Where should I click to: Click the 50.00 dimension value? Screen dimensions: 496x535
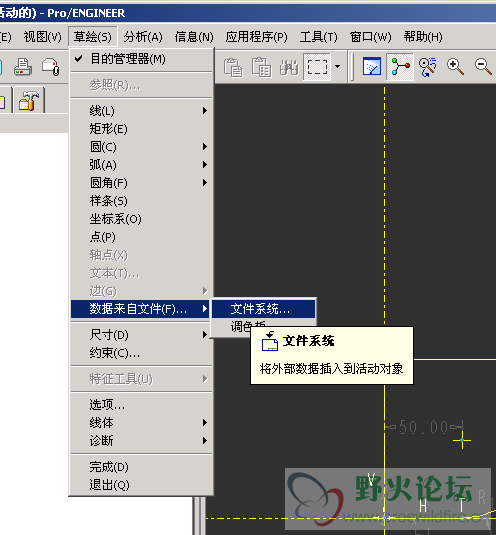coord(423,427)
